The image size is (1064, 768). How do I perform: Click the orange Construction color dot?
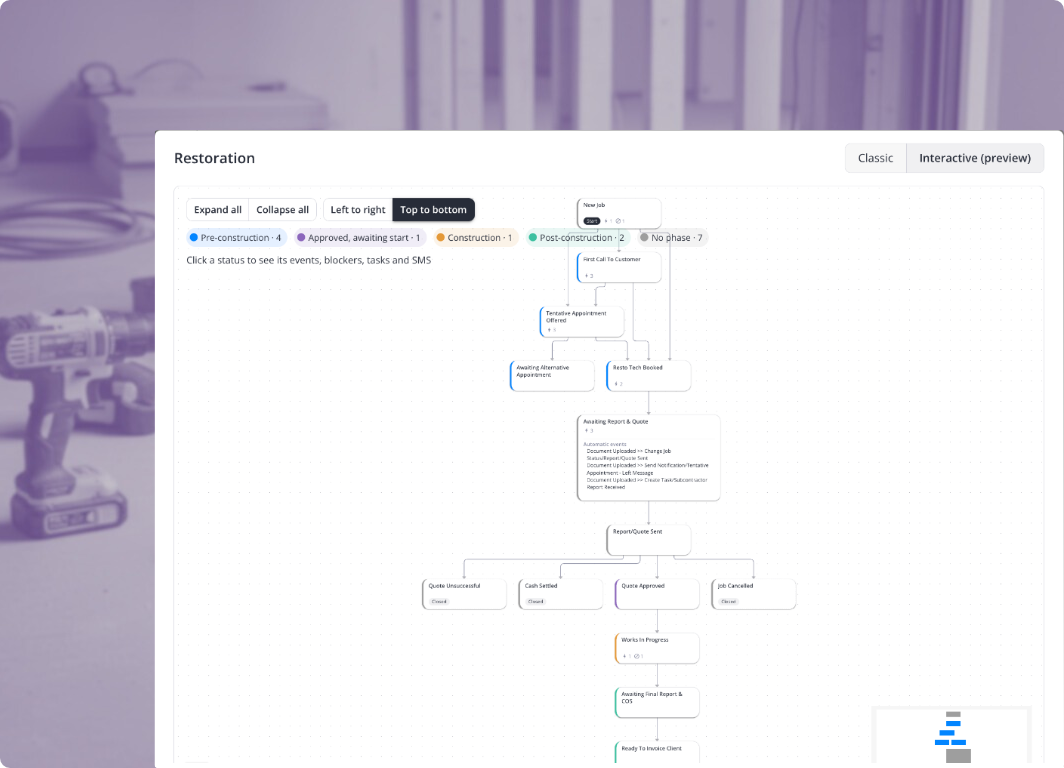[440, 237]
